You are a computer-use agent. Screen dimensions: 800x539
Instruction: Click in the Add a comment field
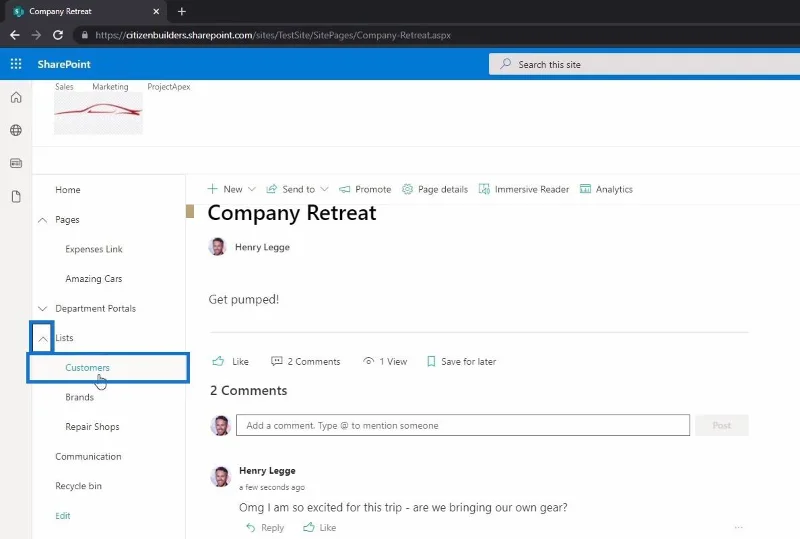463,425
